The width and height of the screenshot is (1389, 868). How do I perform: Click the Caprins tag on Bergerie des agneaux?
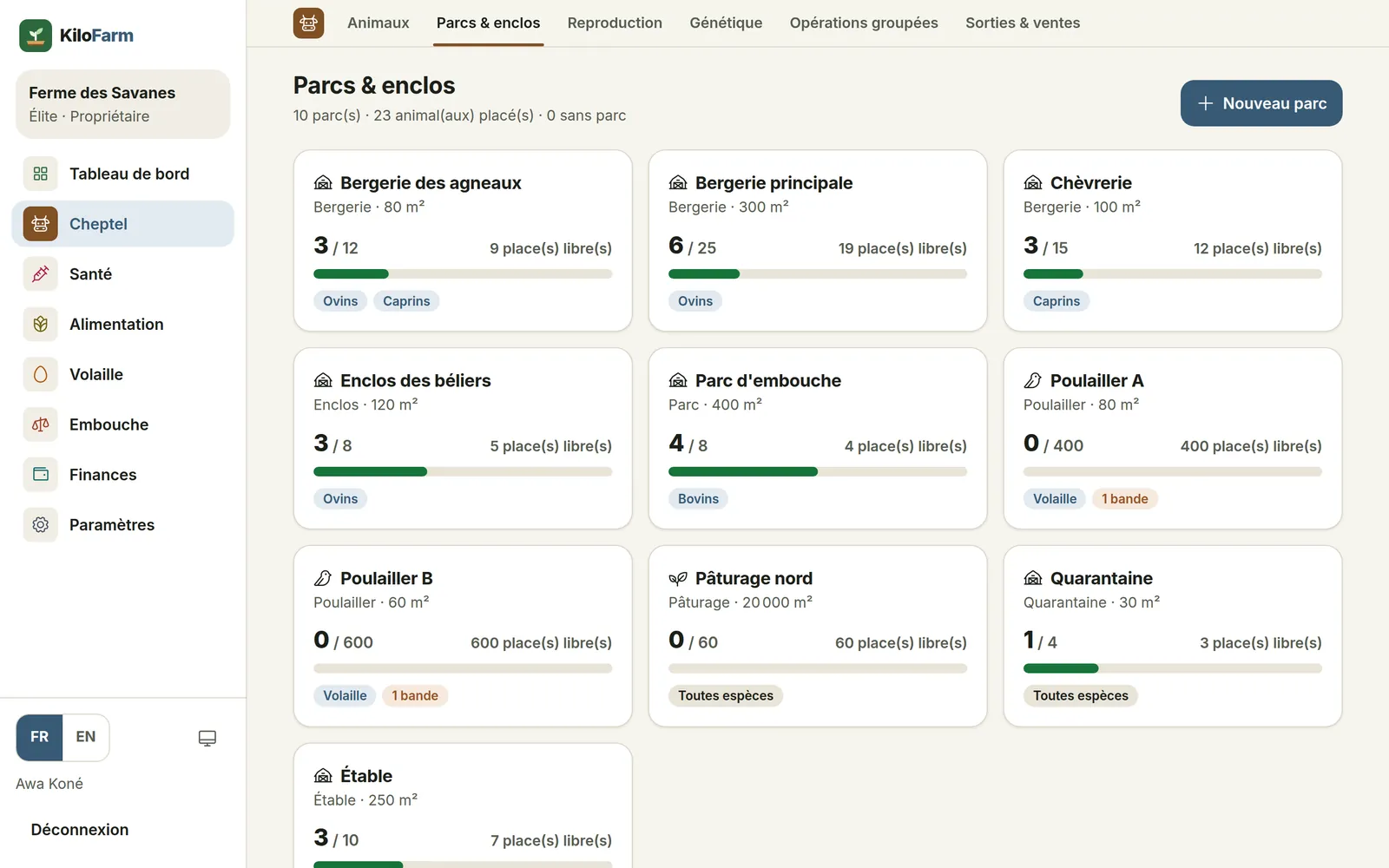[406, 301]
